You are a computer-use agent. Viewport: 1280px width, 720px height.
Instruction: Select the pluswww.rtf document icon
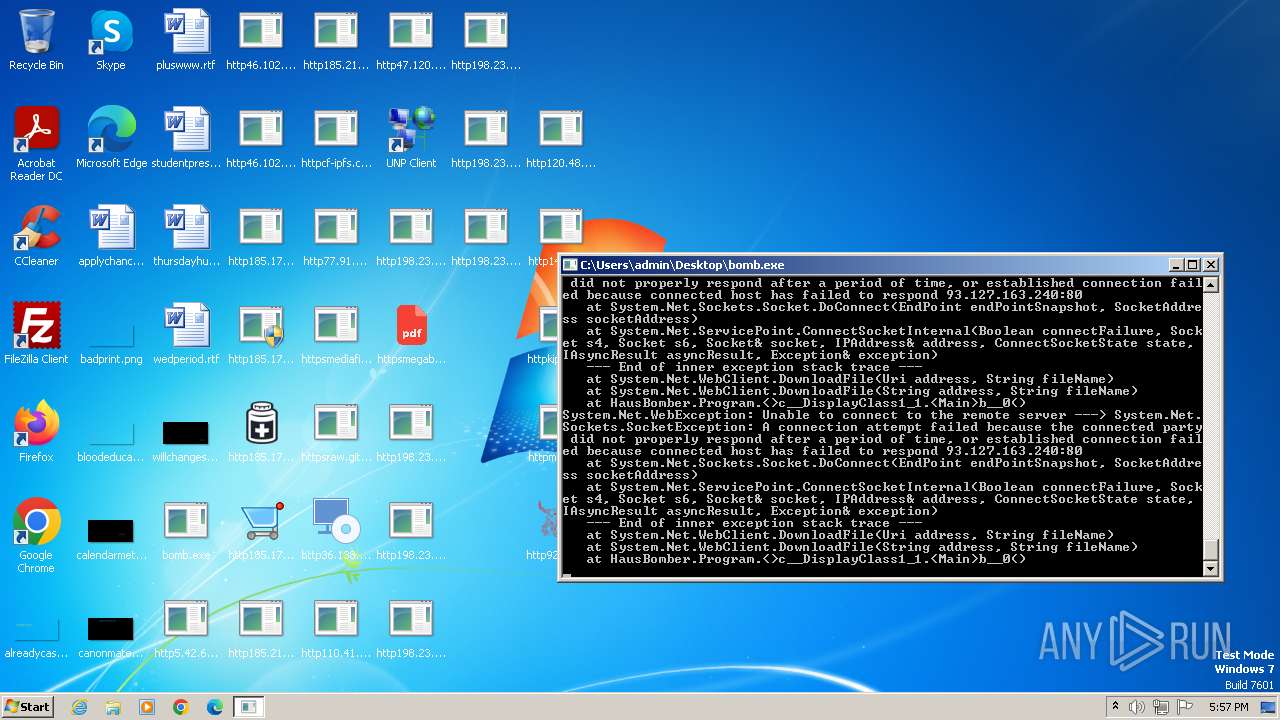click(x=186, y=40)
